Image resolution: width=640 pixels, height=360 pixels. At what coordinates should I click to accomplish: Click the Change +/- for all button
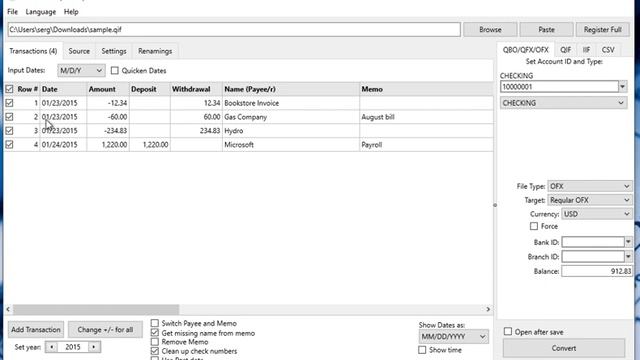[x=105, y=329]
